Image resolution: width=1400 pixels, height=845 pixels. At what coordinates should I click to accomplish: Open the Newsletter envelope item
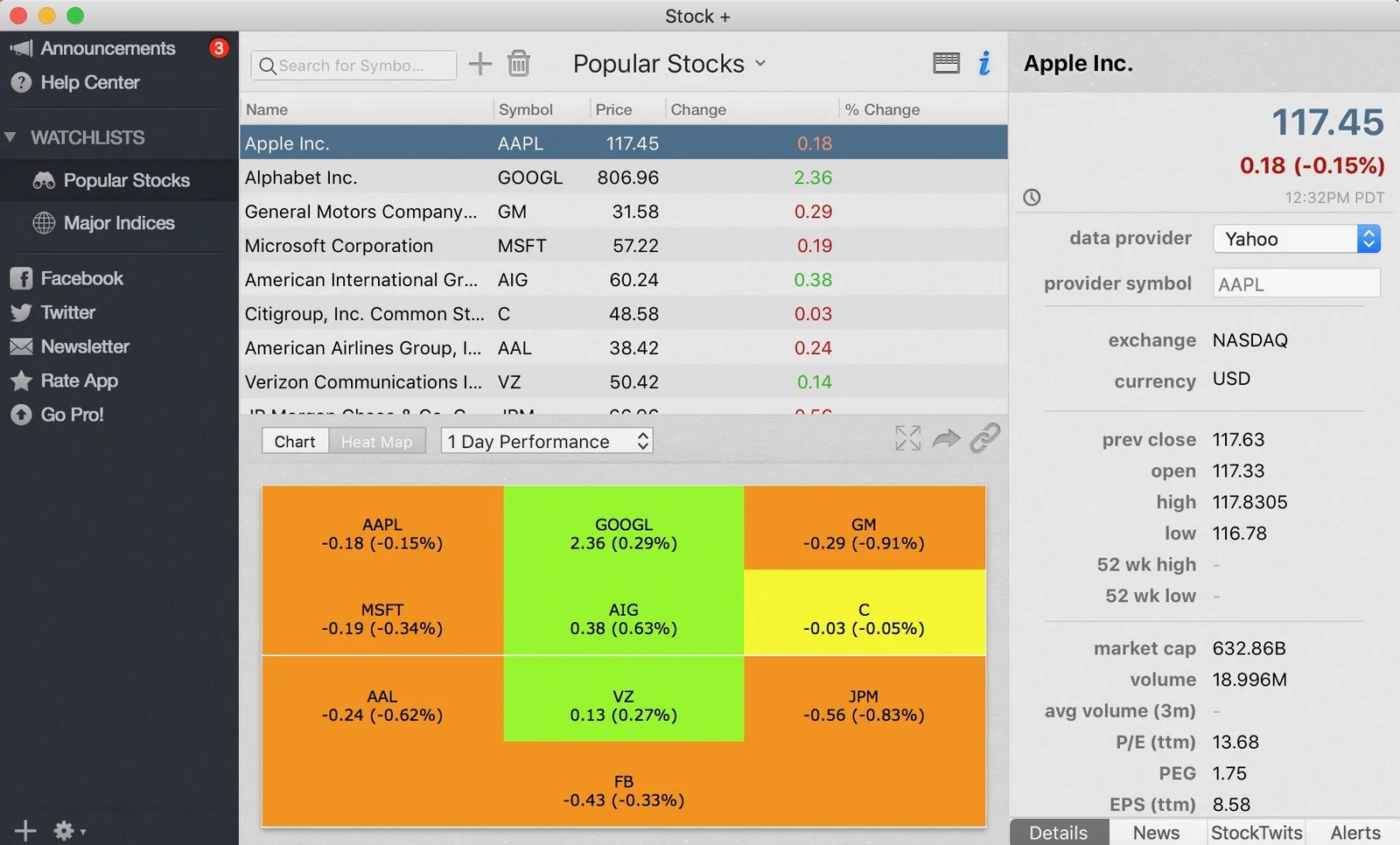tap(70, 346)
